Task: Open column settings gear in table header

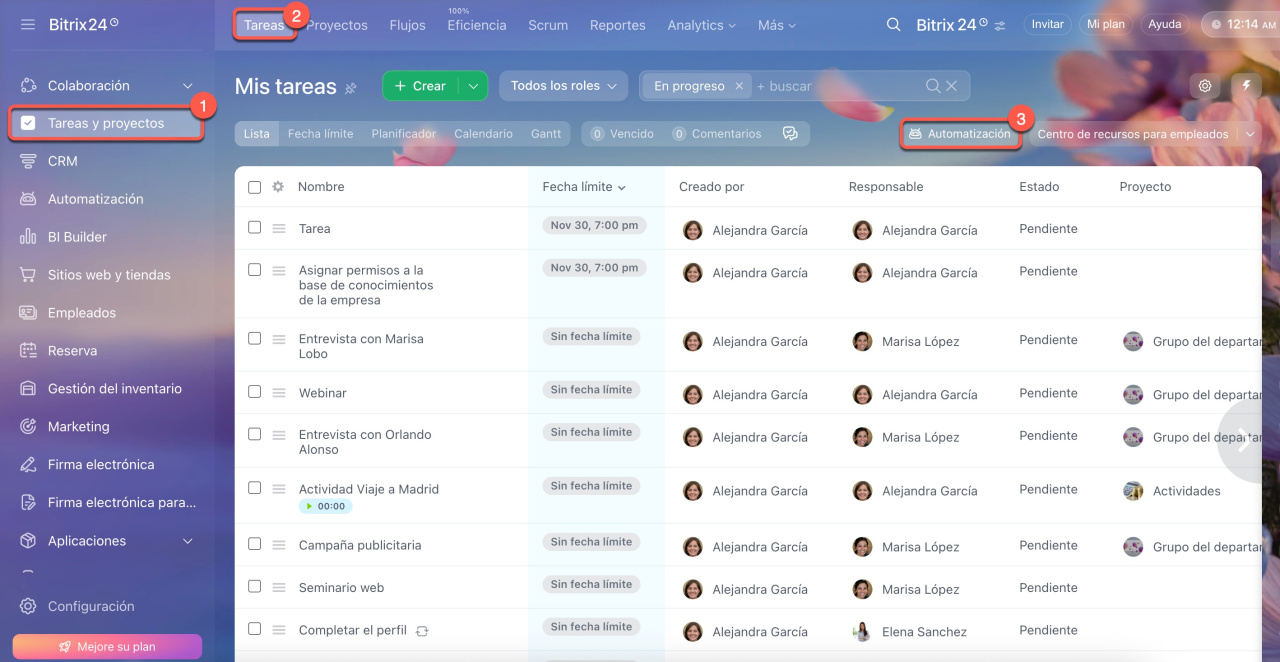Action: tap(278, 187)
